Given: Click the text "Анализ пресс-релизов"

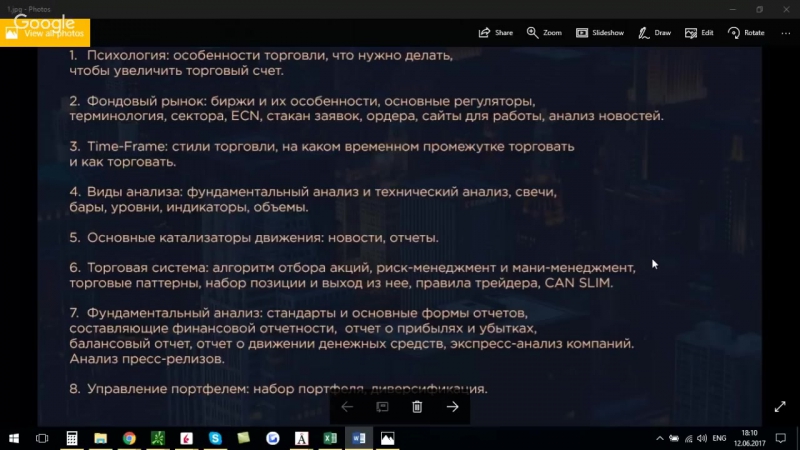Looking at the screenshot, I should pos(146,359).
